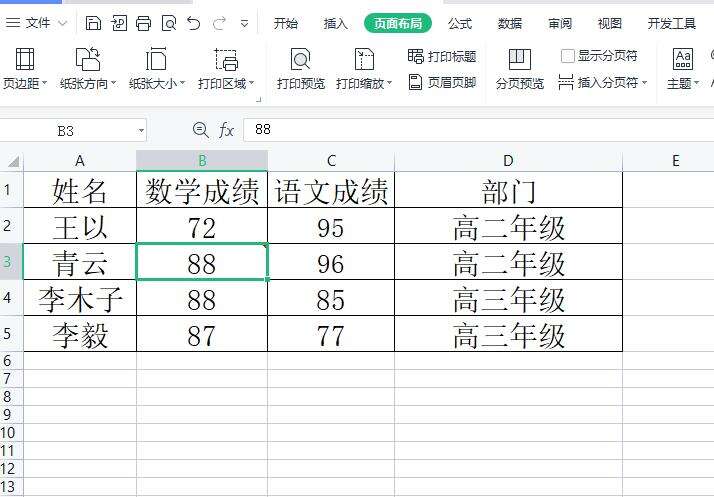The image size is (714, 497).
Task: Click the zoom magnifier icon beside fx
Action: coord(200,130)
